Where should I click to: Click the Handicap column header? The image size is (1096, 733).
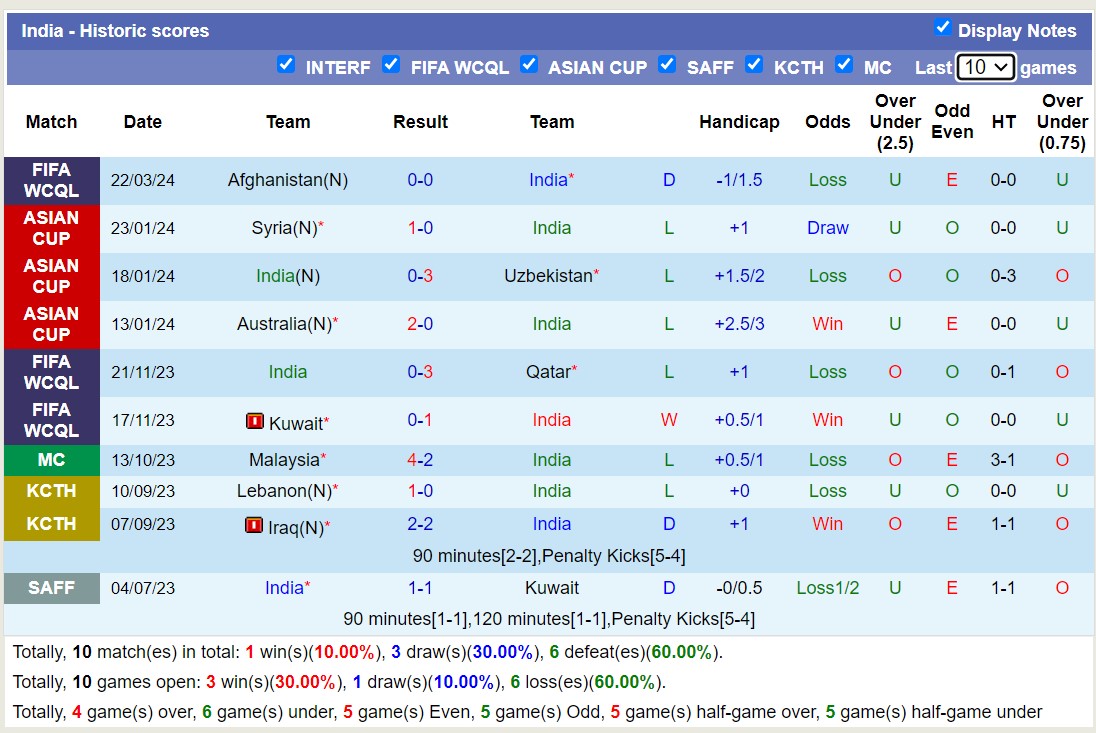(739, 122)
